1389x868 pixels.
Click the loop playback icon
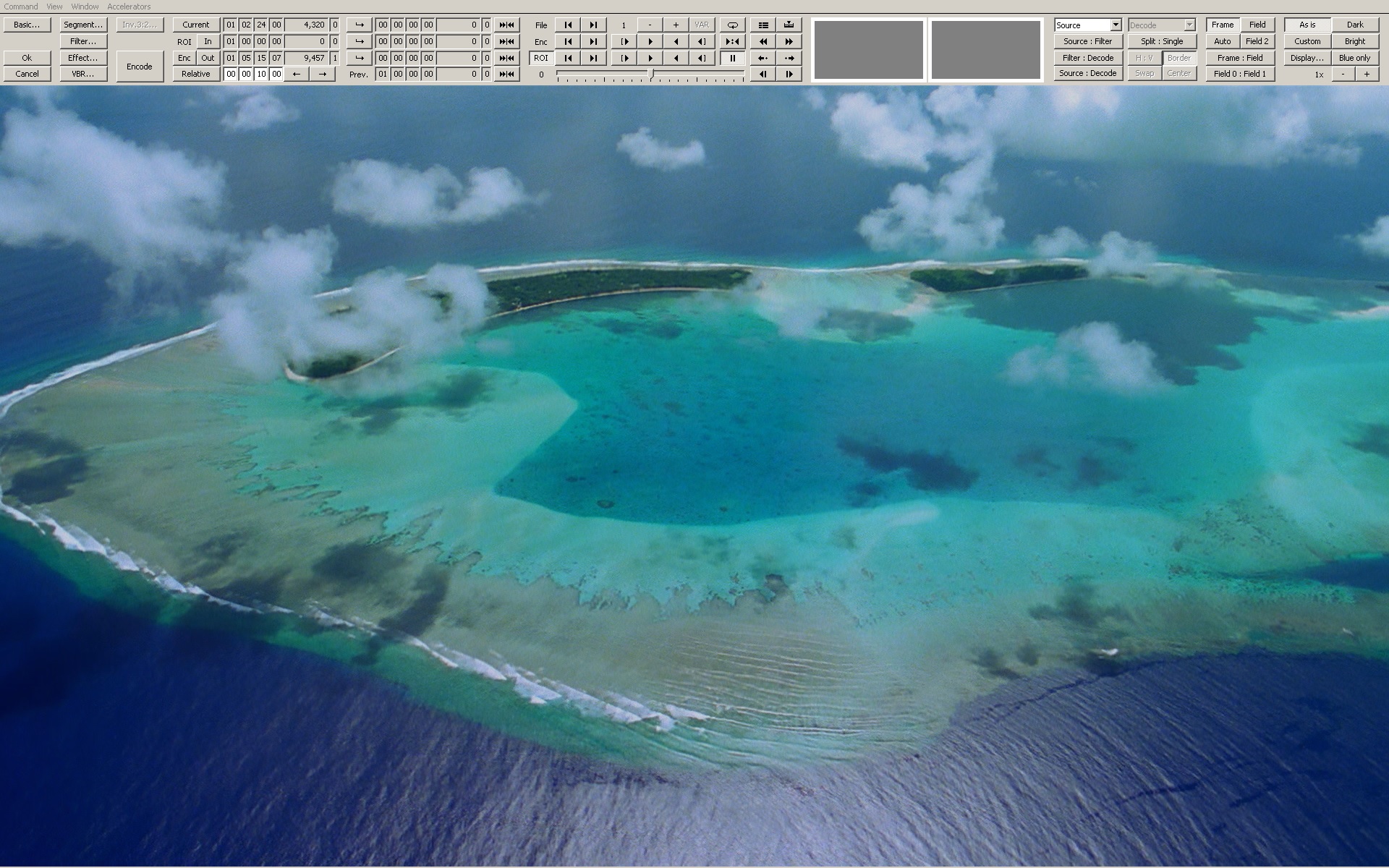[732, 25]
